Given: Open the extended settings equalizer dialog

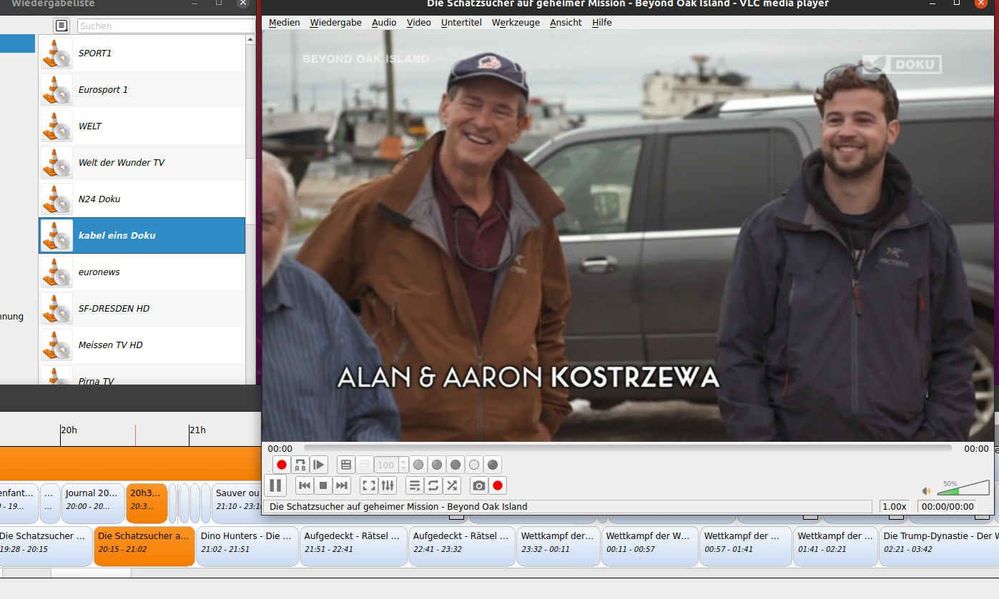Looking at the screenshot, I should tap(387, 486).
